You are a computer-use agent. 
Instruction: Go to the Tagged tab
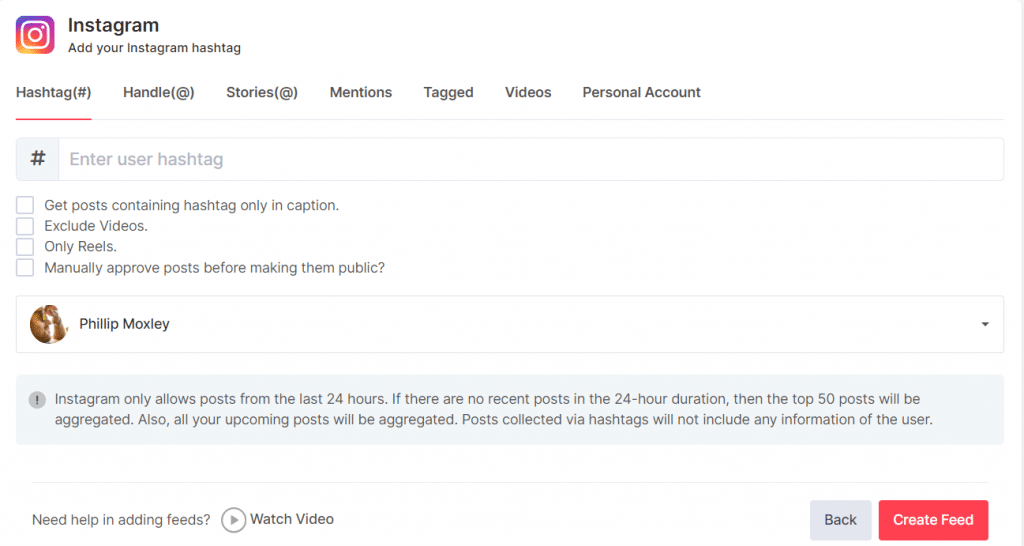[x=448, y=92]
